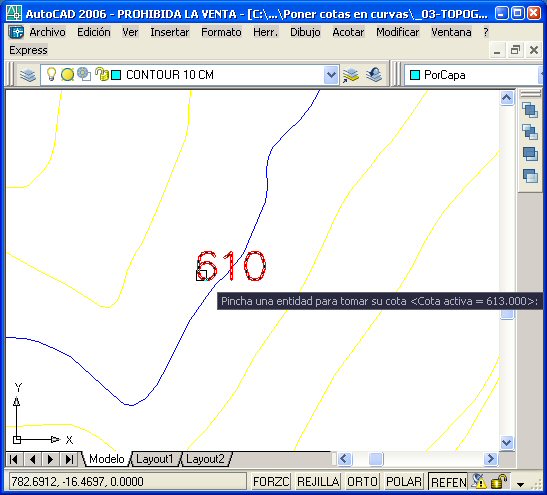Click the cyan layer color swatch
The width and height of the screenshot is (547, 495).
[x=116, y=75]
